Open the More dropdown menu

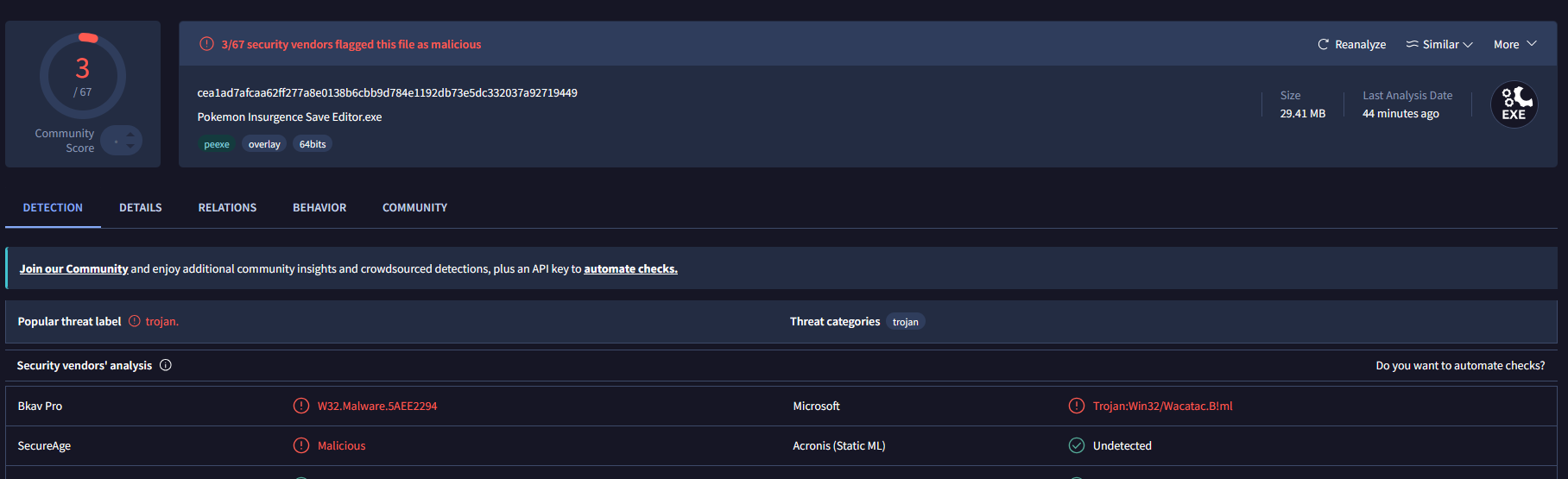pos(1515,44)
